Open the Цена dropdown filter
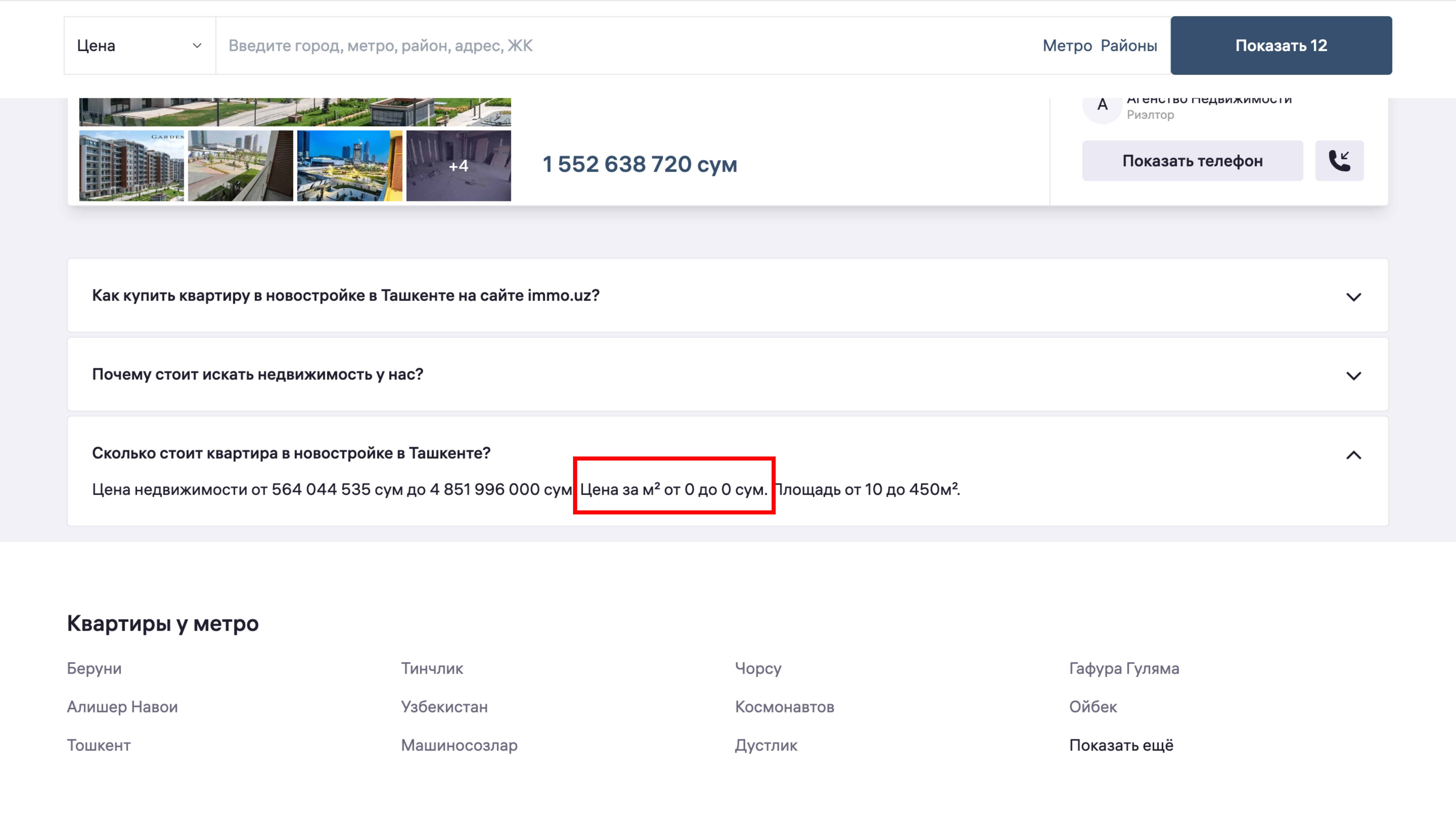Screen dimensions: 1456x824 point(140,45)
